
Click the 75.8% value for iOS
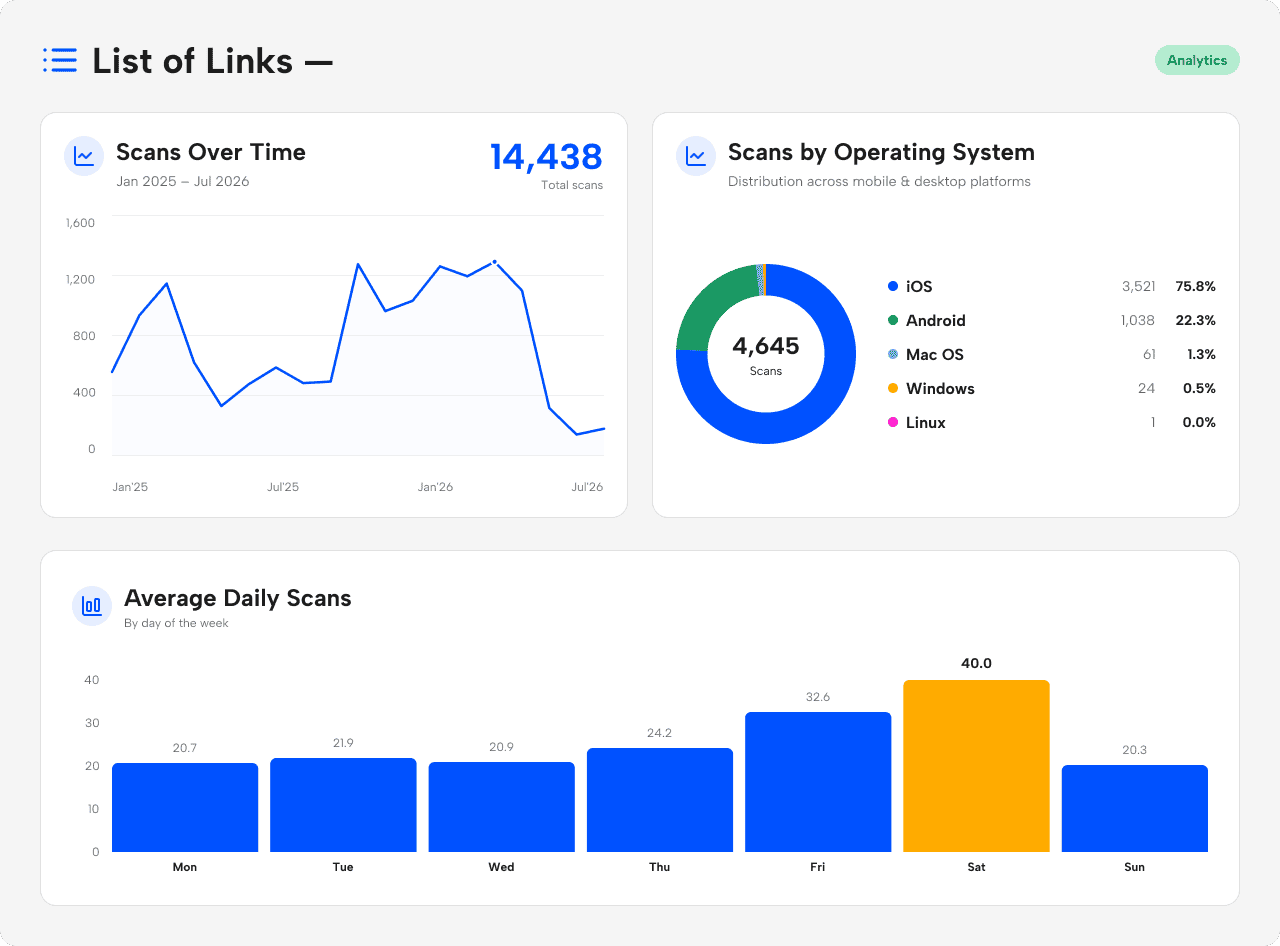(1196, 287)
